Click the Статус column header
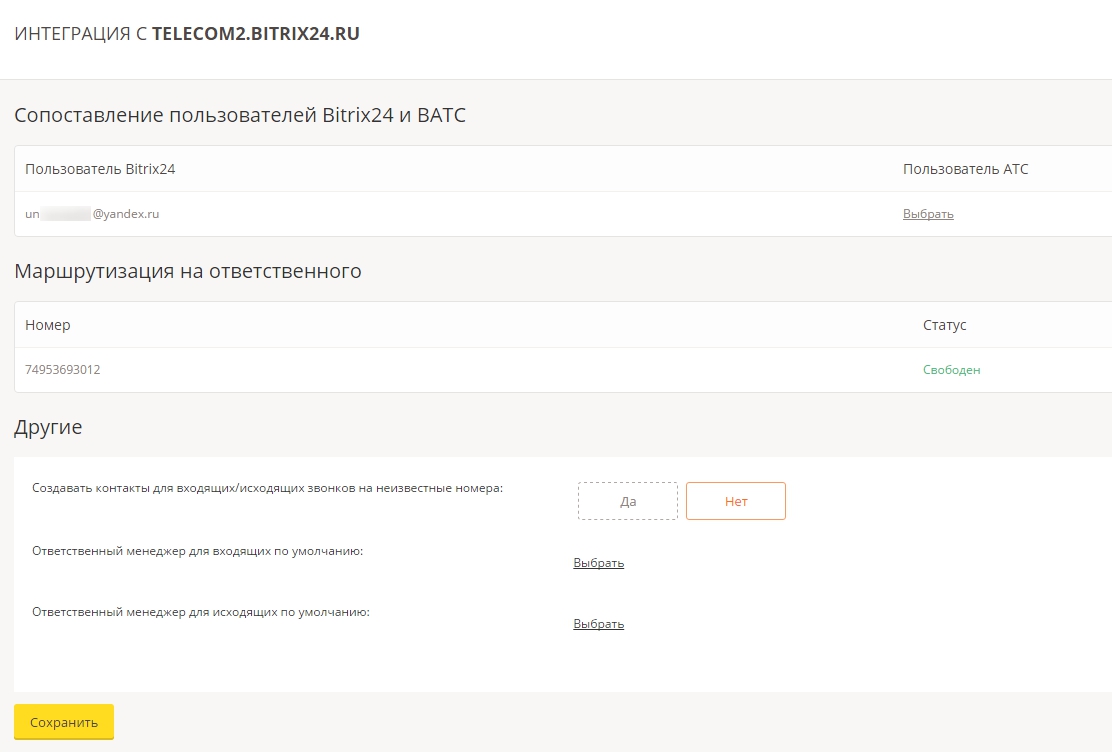 (944, 325)
